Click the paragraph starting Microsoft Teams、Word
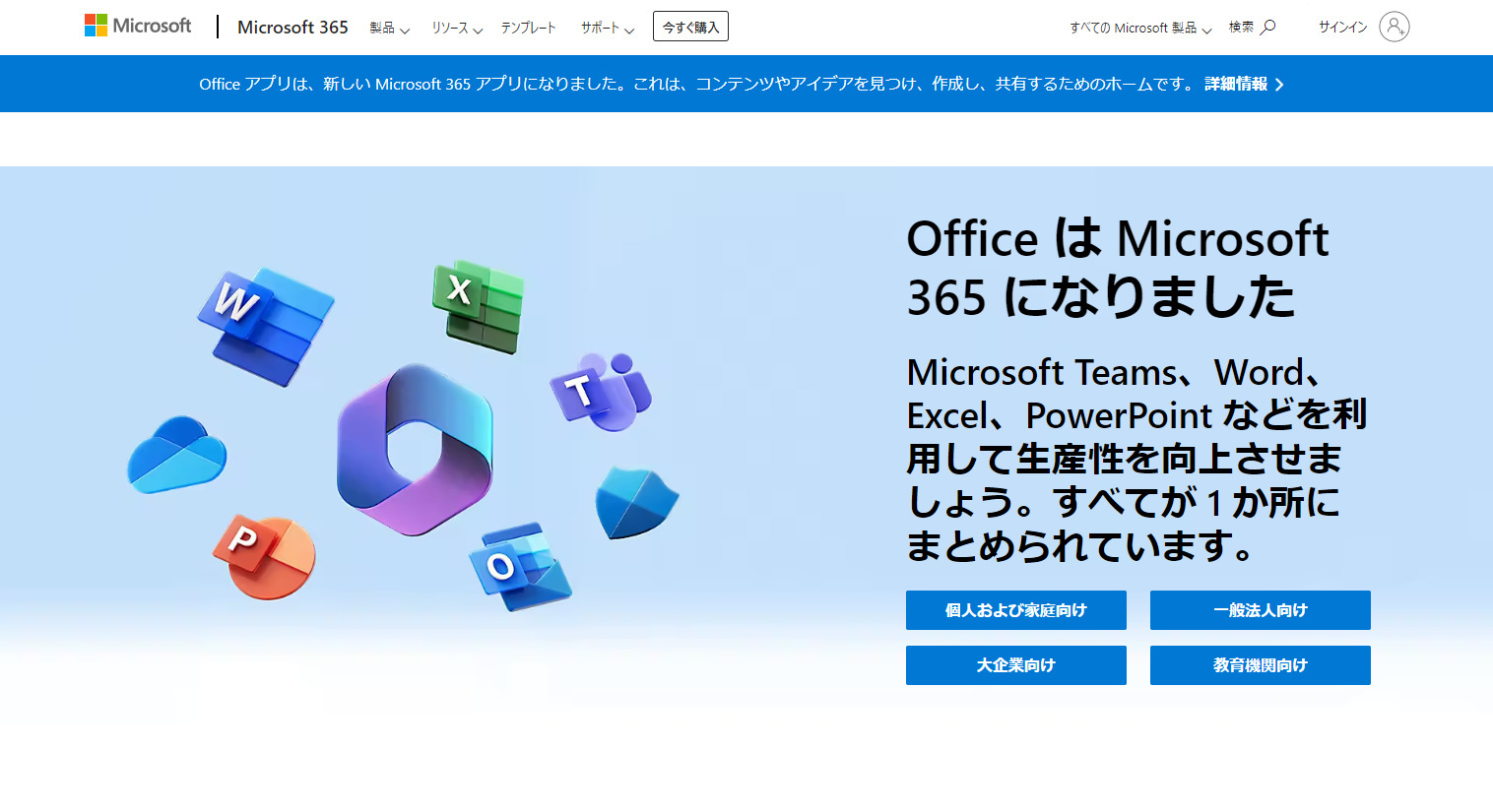Image resolution: width=1493 pixels, height=812 pixels. coord(1136,459)
